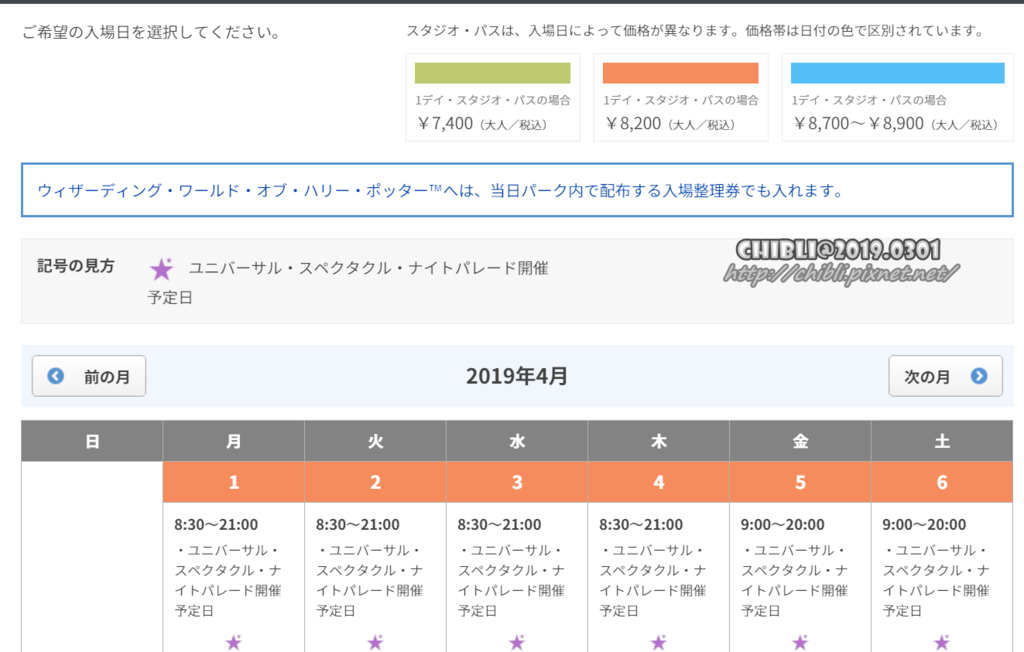Click the 月 Monday column header
The image size is (1024, 652).
[x=234, y=441]
